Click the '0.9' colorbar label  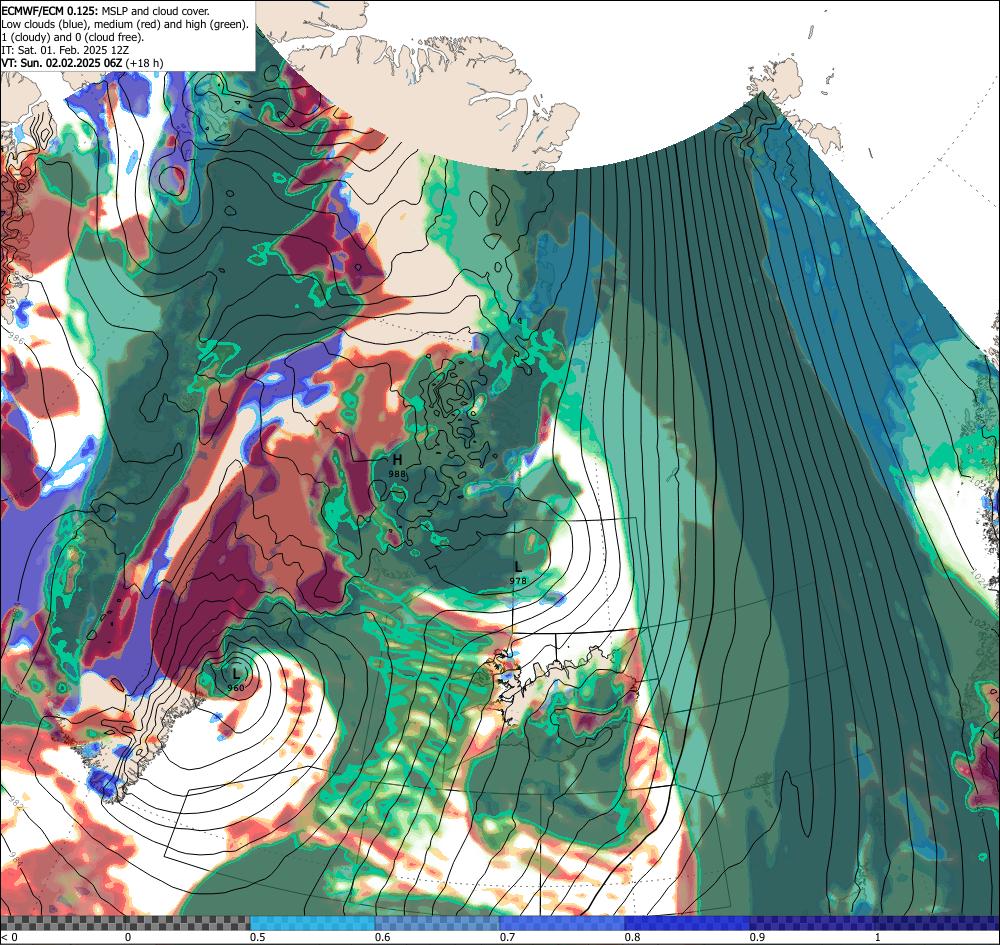pyautogui.click(x=758, y=937)
